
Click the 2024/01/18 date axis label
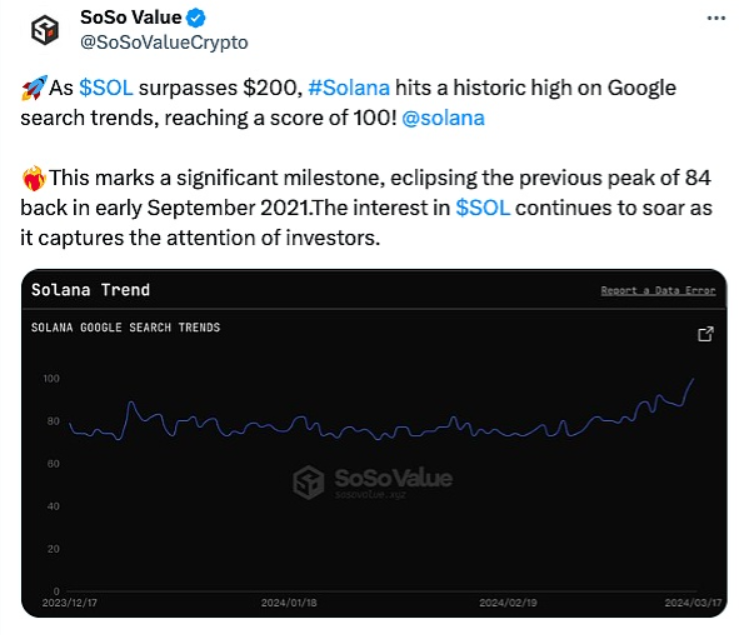coord(288,603)
